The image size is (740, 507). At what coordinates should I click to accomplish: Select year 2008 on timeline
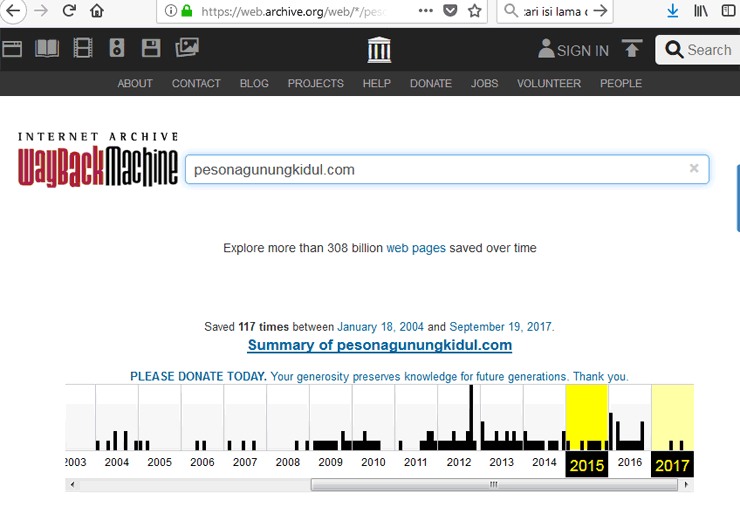tap(288, 462)
